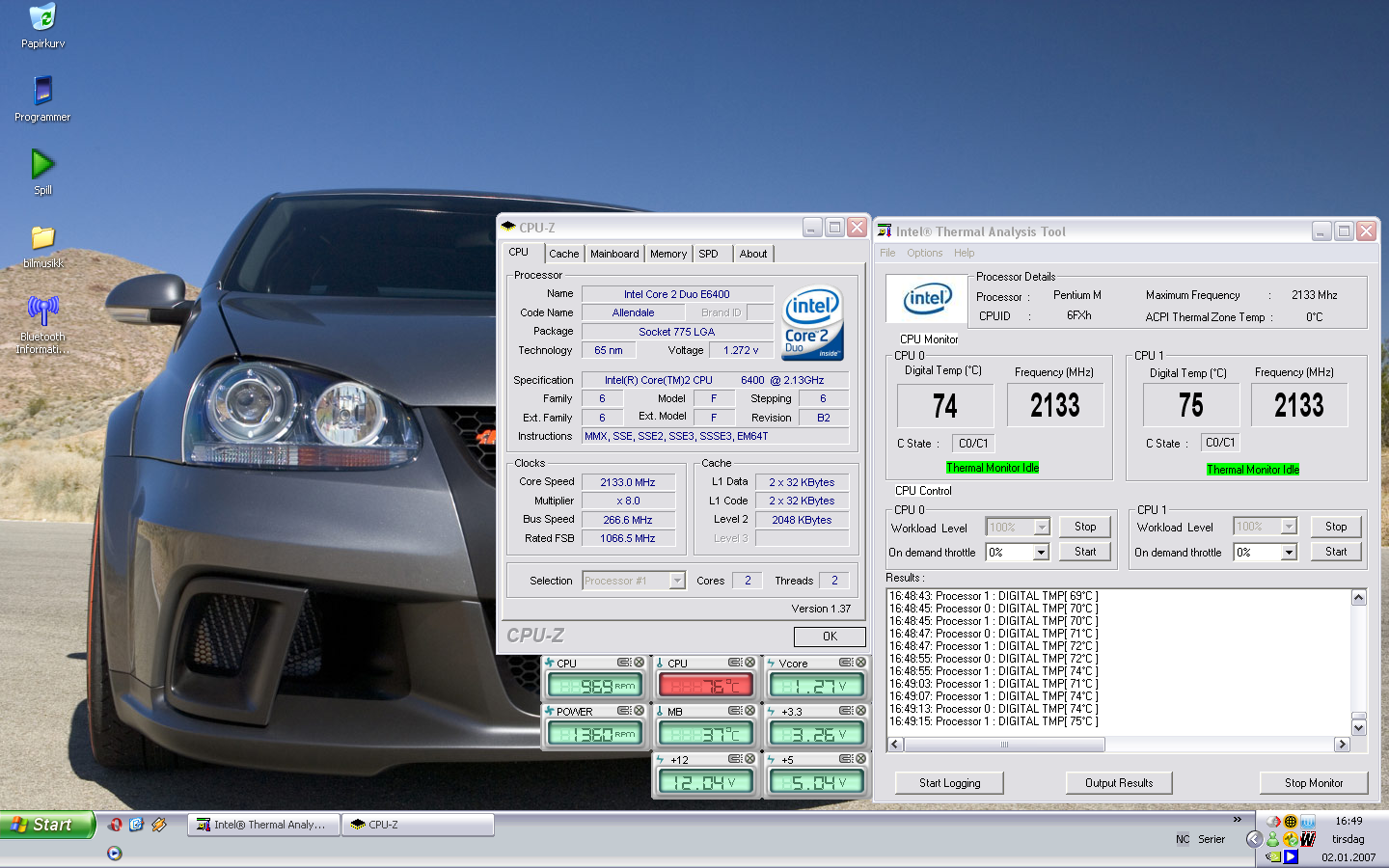Expand hidden system tray icons arrow

(1254, 839)
